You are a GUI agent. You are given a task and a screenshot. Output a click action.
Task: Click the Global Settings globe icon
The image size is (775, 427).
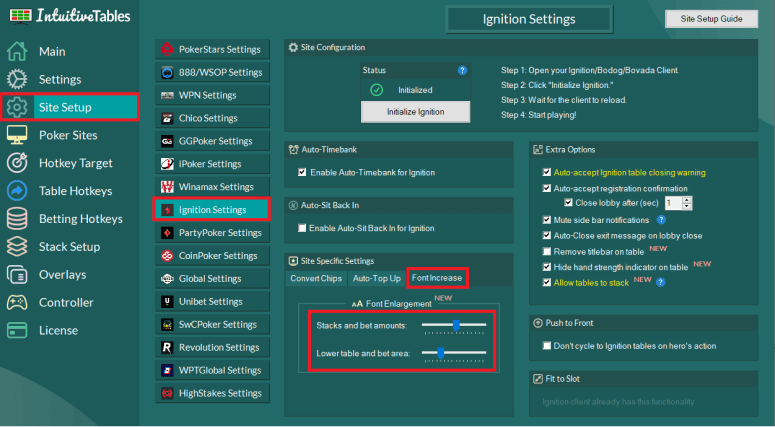point(167,278)
